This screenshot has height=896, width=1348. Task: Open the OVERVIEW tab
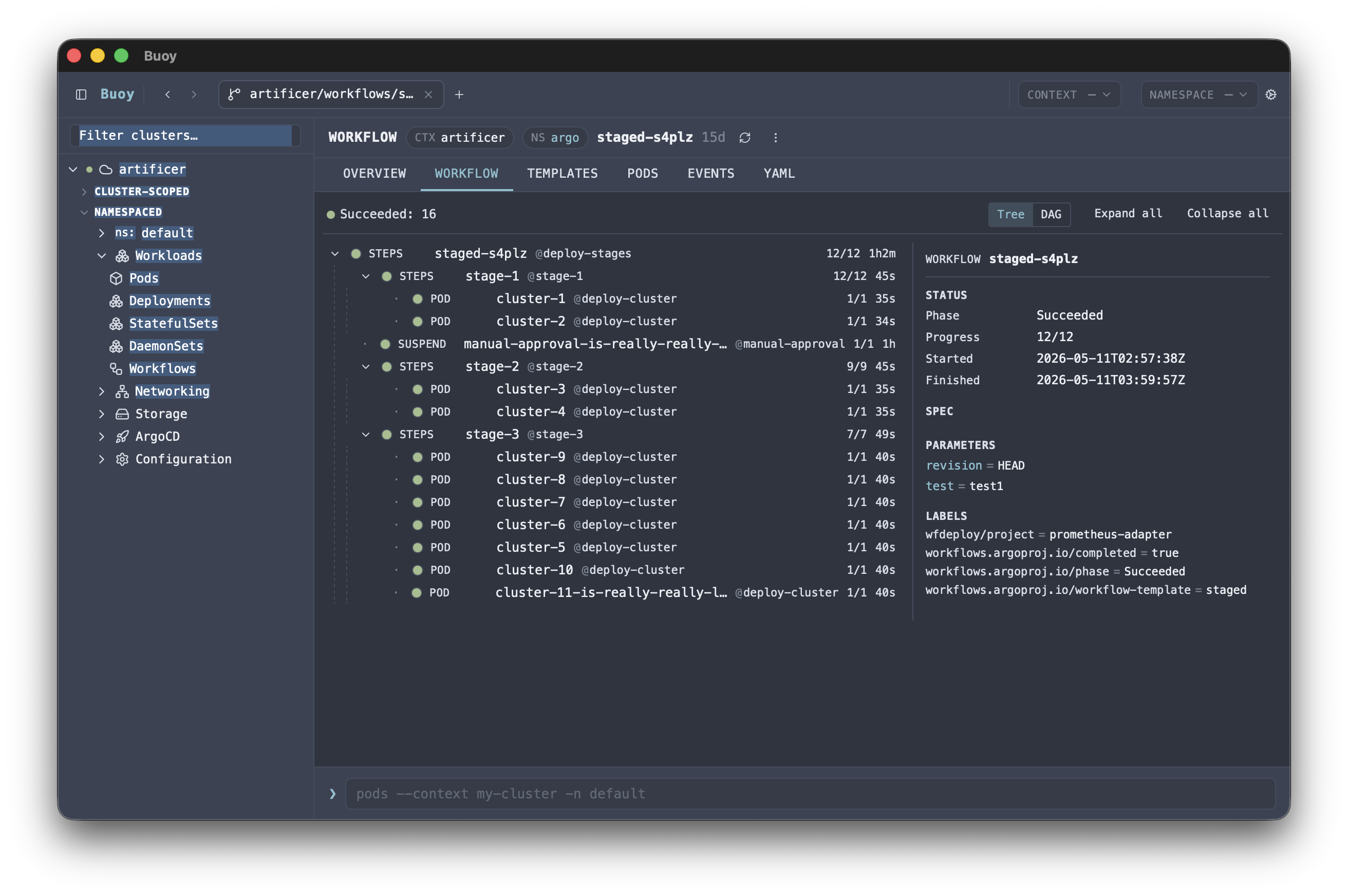pyautogui.click(x=375, y=174)
